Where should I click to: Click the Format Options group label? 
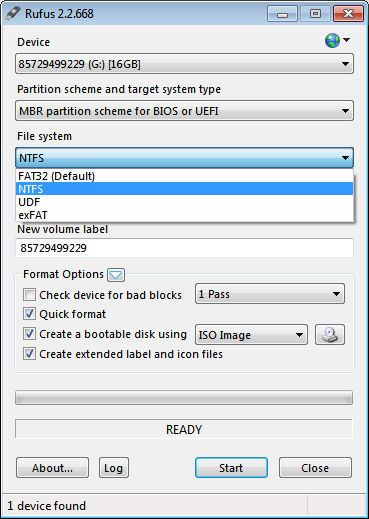63,274
